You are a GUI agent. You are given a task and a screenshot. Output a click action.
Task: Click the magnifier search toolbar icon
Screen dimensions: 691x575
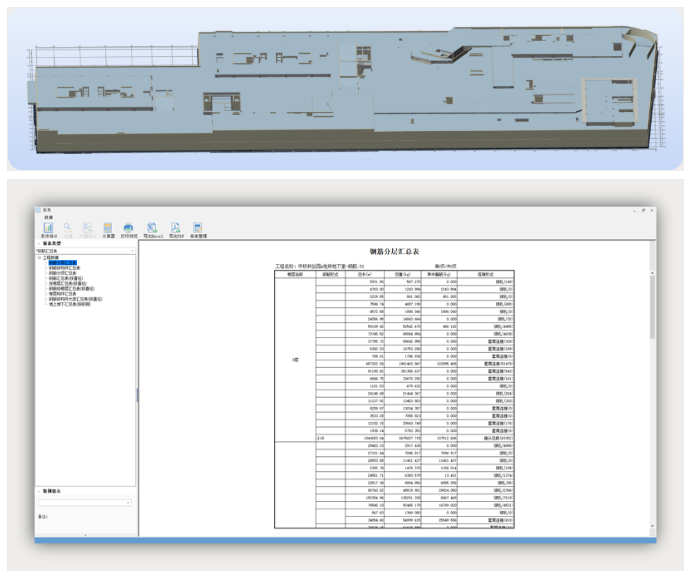67,227
